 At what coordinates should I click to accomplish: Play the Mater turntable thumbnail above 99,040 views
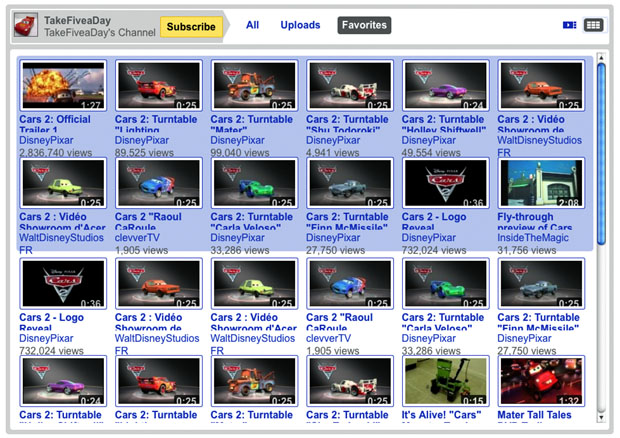254,85
